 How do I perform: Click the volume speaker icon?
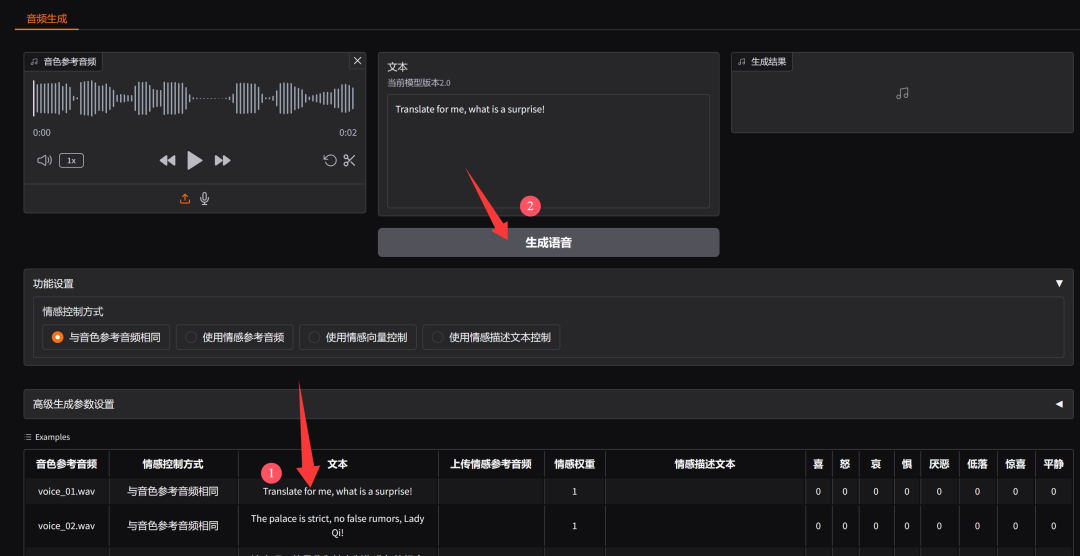pyautogui.click(x=44, y=160)
